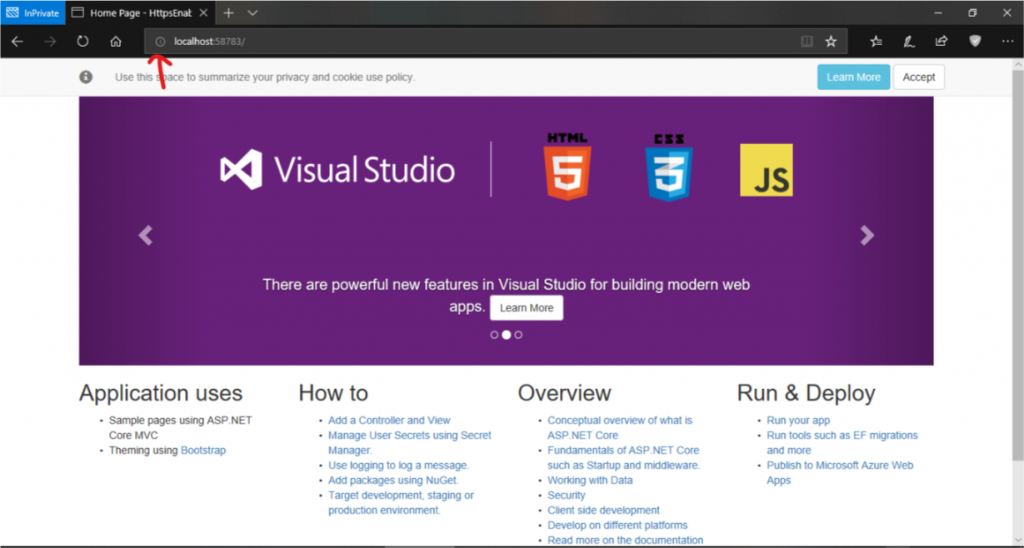
Task: Go to the browser home page icon
Action: [x=116, y=41]
